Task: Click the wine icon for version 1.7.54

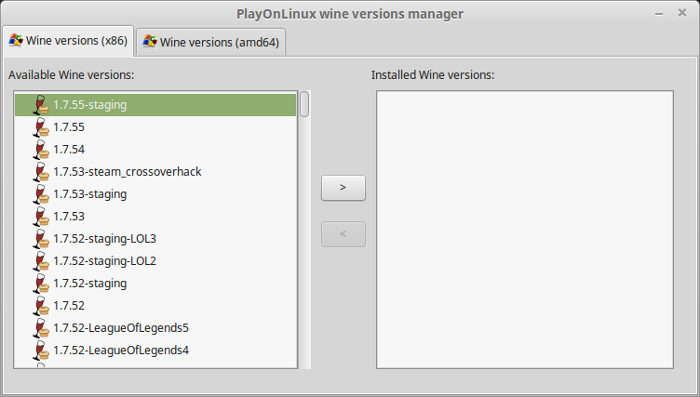Action: 41,150
